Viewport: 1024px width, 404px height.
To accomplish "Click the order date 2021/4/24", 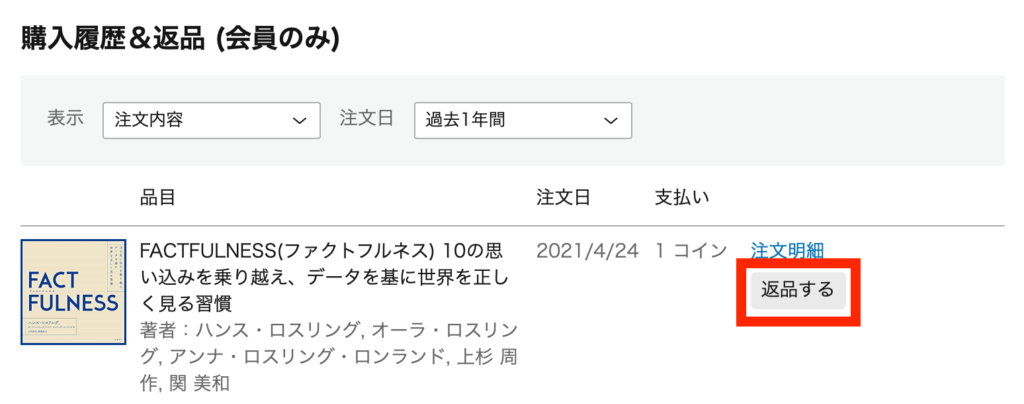I will tap(587, 251).
